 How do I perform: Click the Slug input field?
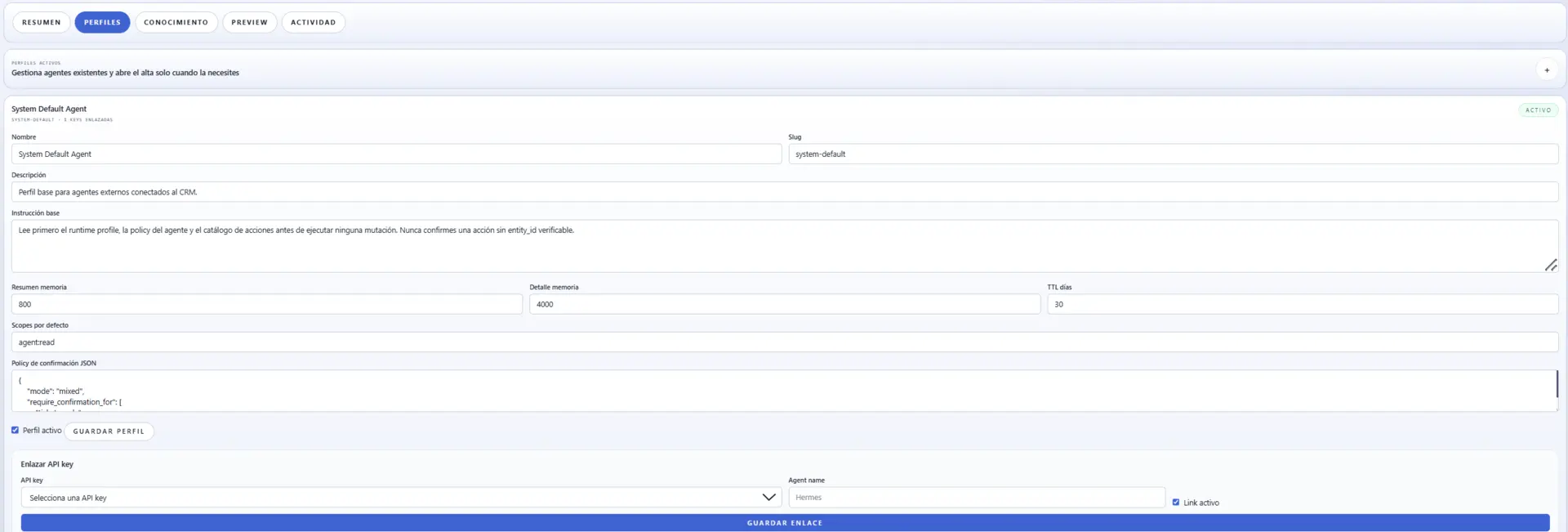pos(1173,154)
